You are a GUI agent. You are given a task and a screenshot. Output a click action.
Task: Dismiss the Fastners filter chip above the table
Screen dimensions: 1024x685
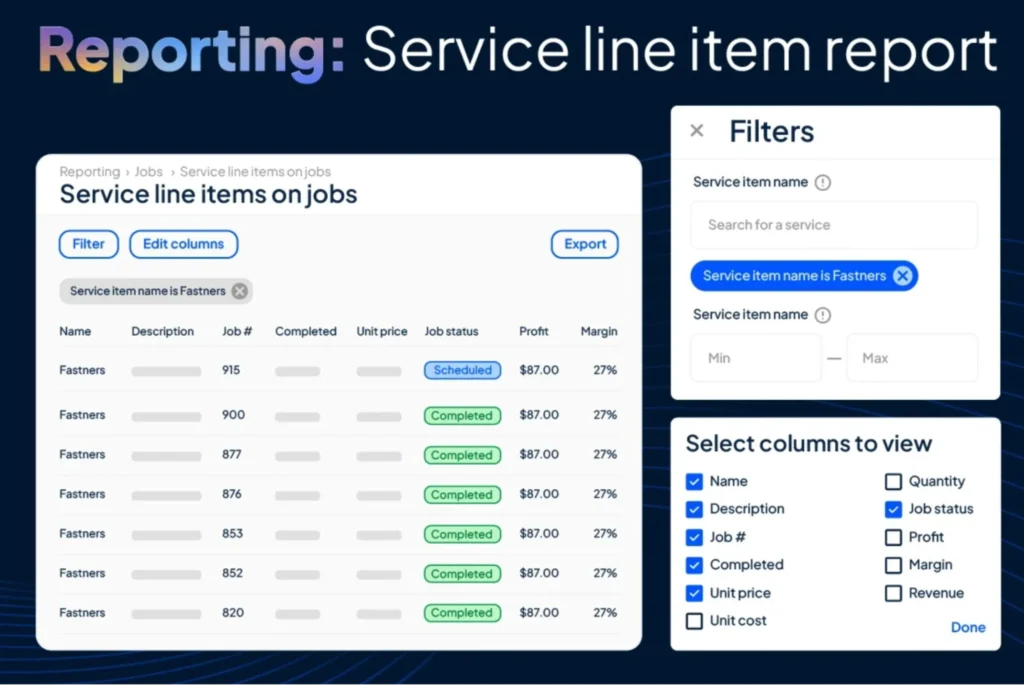[238, 291]
